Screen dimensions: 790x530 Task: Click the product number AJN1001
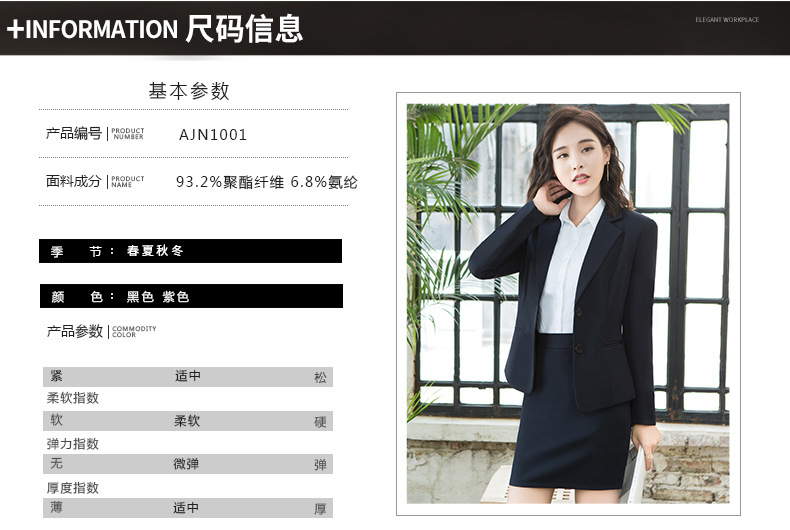tap(213, 135)
